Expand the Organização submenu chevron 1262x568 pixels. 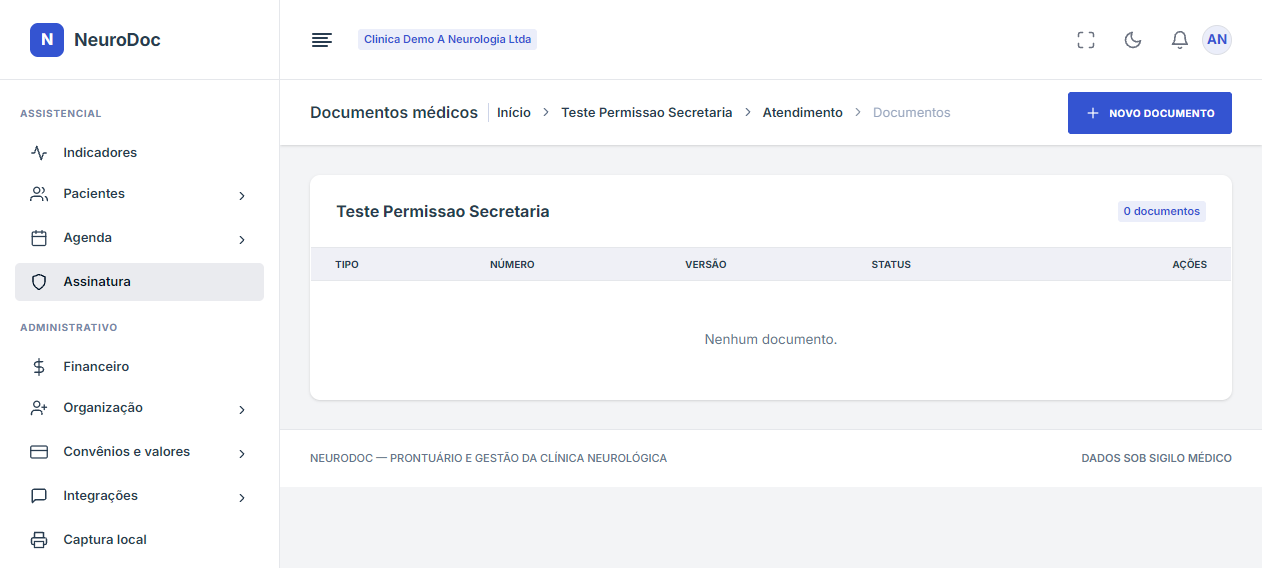pyautogui.click(x=242, y=410)
